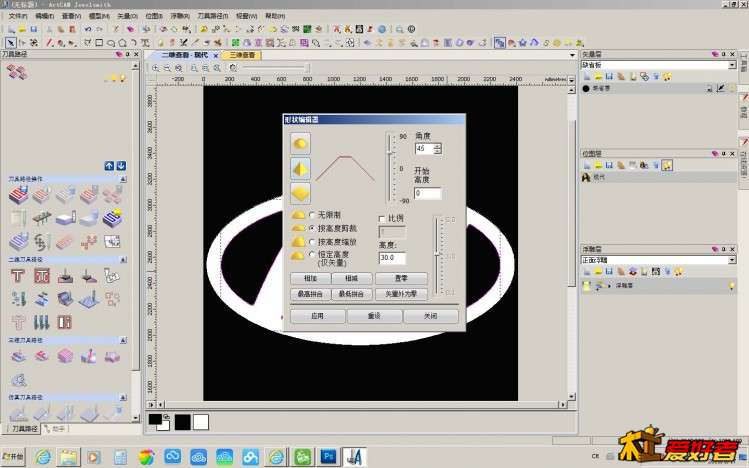This screenshot has height=468, width=749.
Task: Choose the 无限制 no-limit height option
Action: coord(312,215)
